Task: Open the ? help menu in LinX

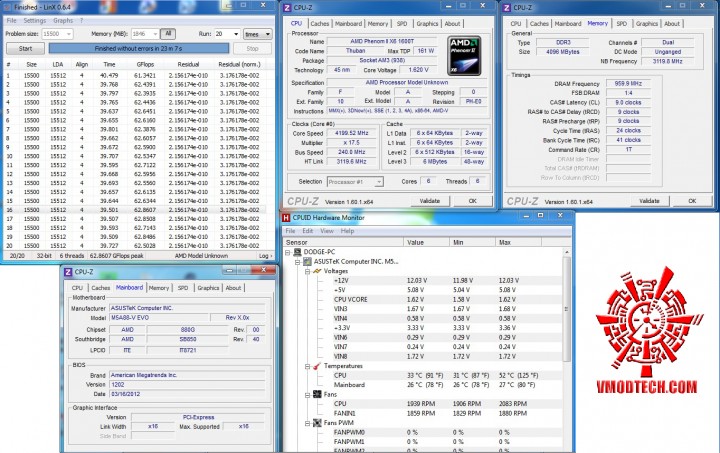Action: click(81, 21)
